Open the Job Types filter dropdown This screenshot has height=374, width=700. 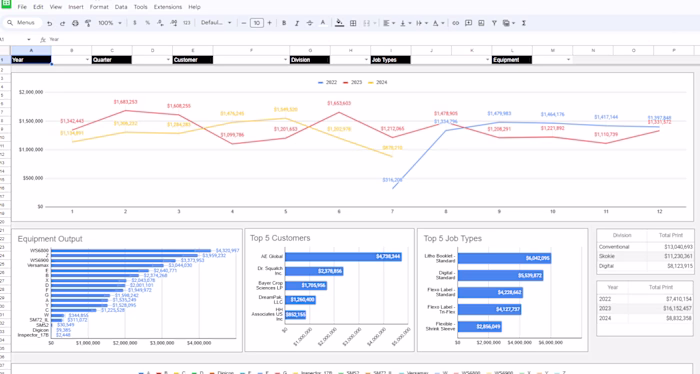(488, 60)
